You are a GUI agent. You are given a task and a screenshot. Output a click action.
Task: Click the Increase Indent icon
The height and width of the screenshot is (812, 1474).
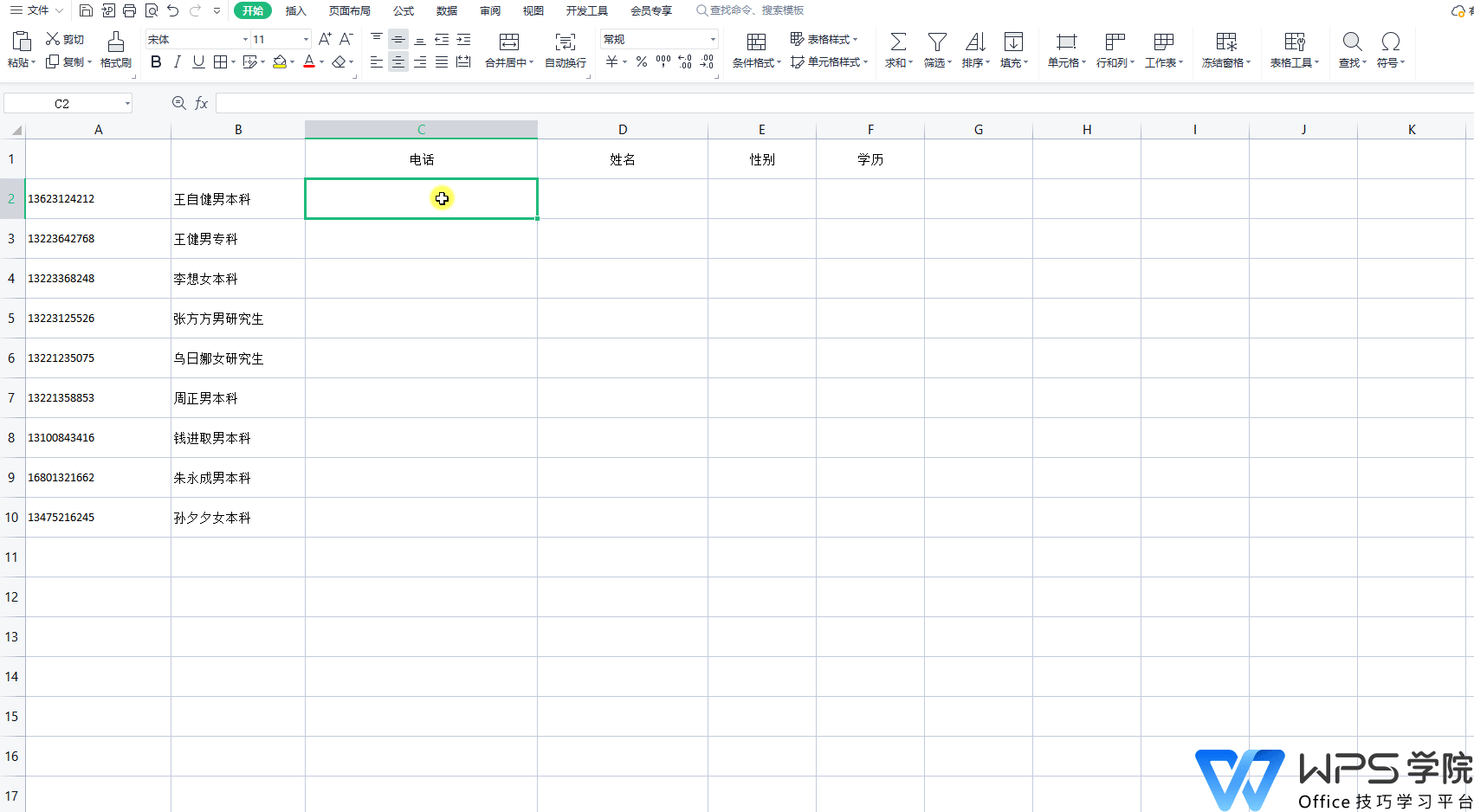tap(463, 39)
